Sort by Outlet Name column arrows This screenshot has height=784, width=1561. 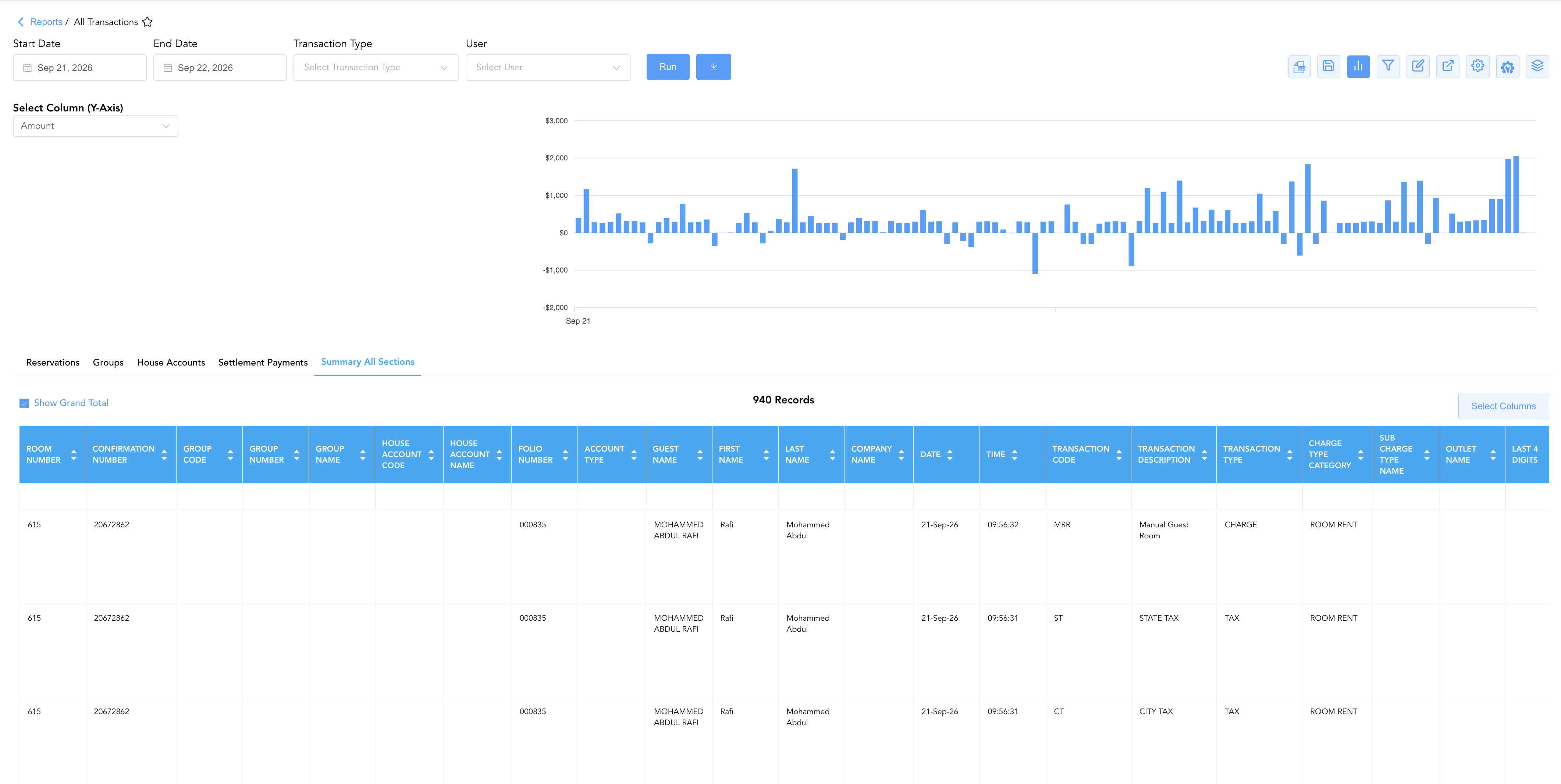coord(1493,455)
